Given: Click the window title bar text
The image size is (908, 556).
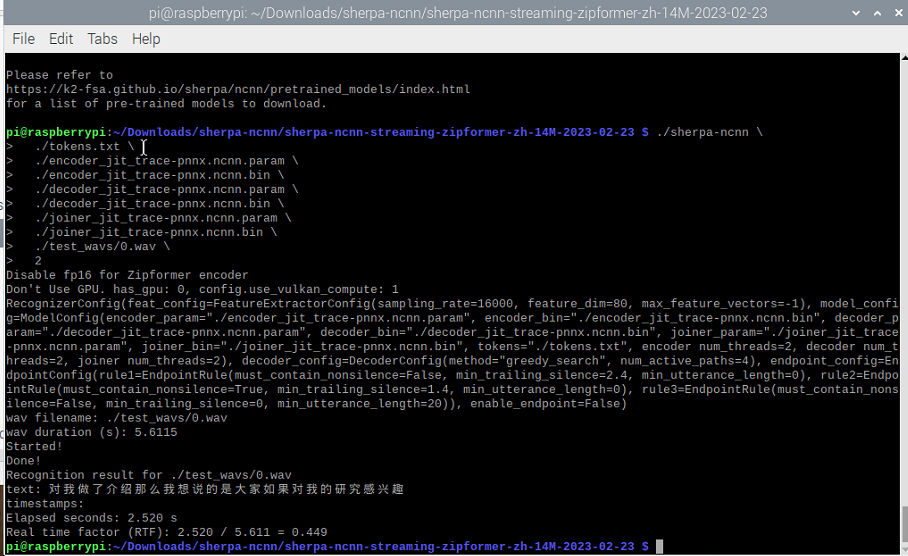Looking at the screenshot, I should point(457,13).
